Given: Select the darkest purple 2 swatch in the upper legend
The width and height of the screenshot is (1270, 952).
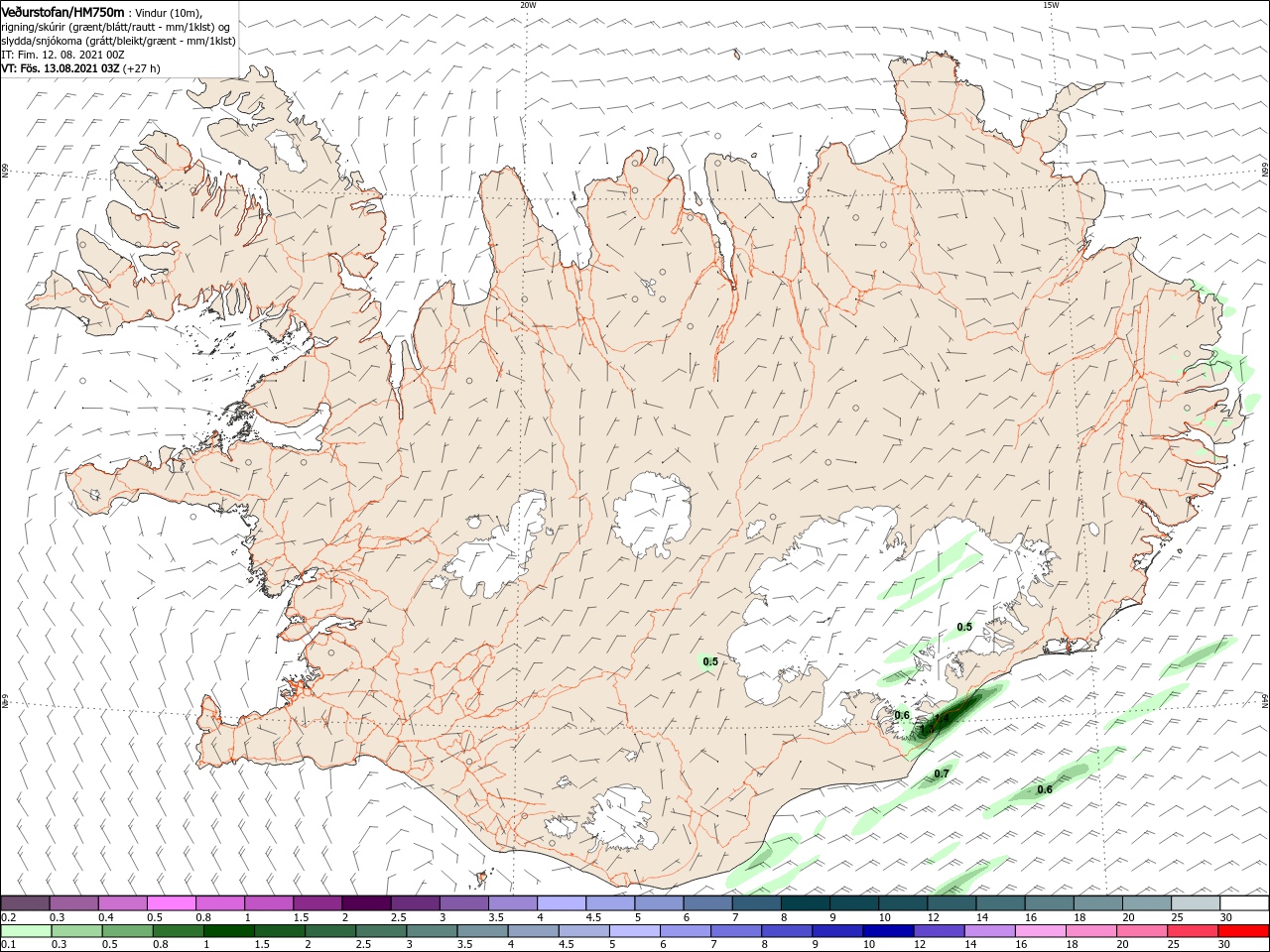Looking at the screenshot, I should tap(366, 903).
